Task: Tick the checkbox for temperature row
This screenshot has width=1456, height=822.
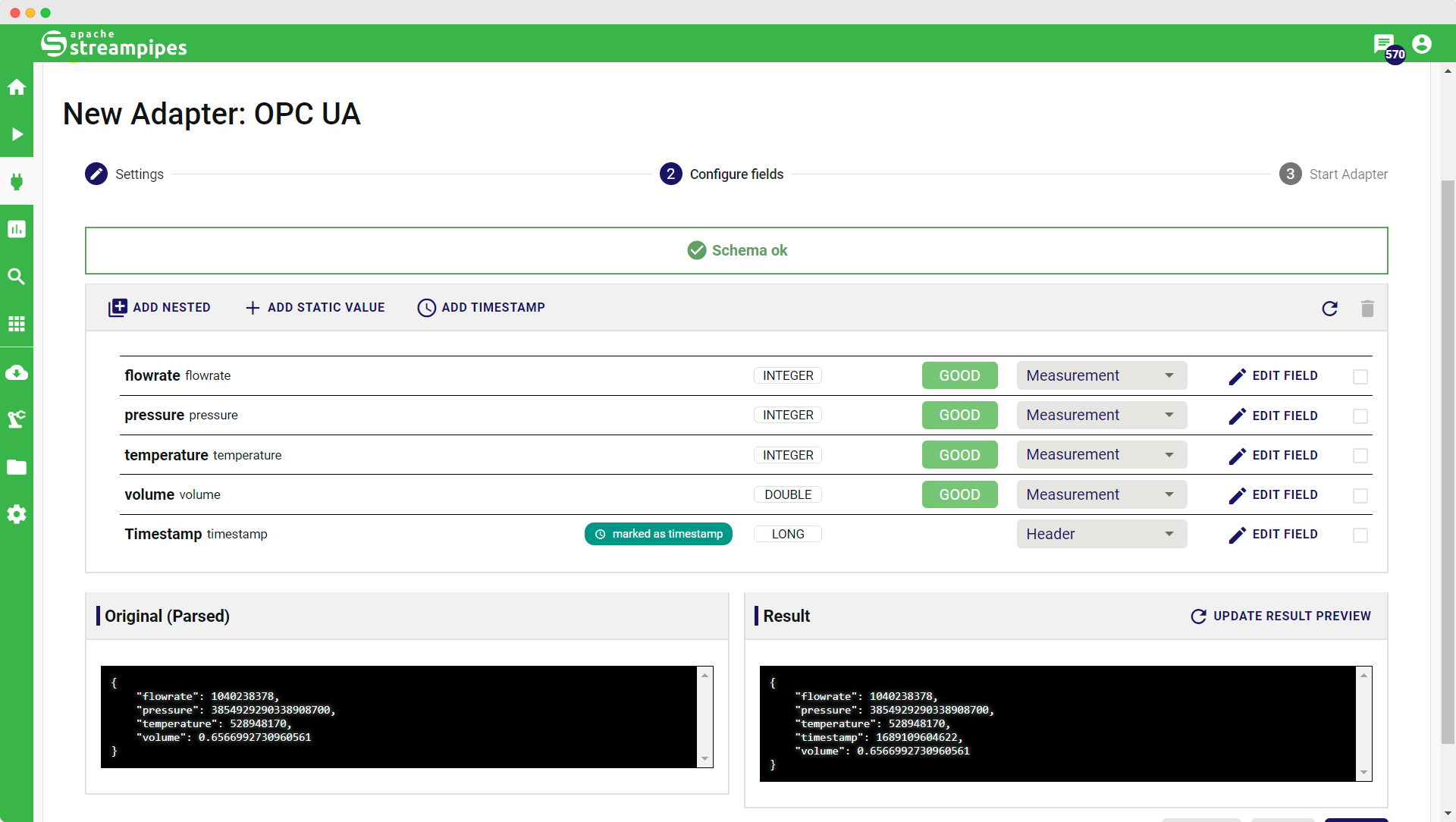Action: click(1360, 456)
